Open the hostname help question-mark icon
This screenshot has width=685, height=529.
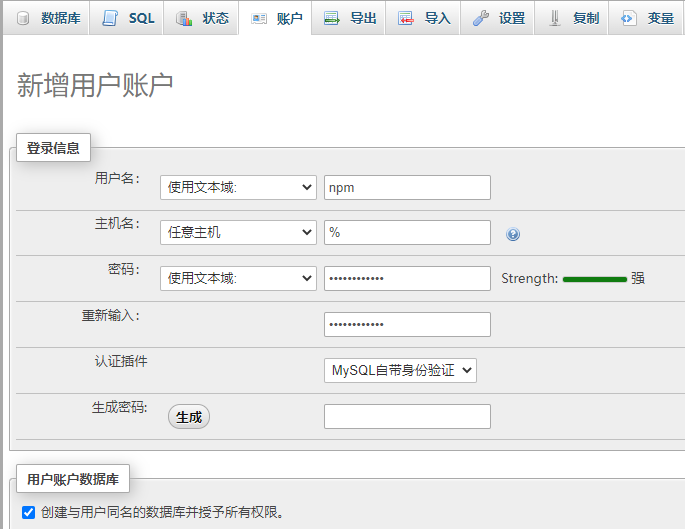[x=513, y=234]
